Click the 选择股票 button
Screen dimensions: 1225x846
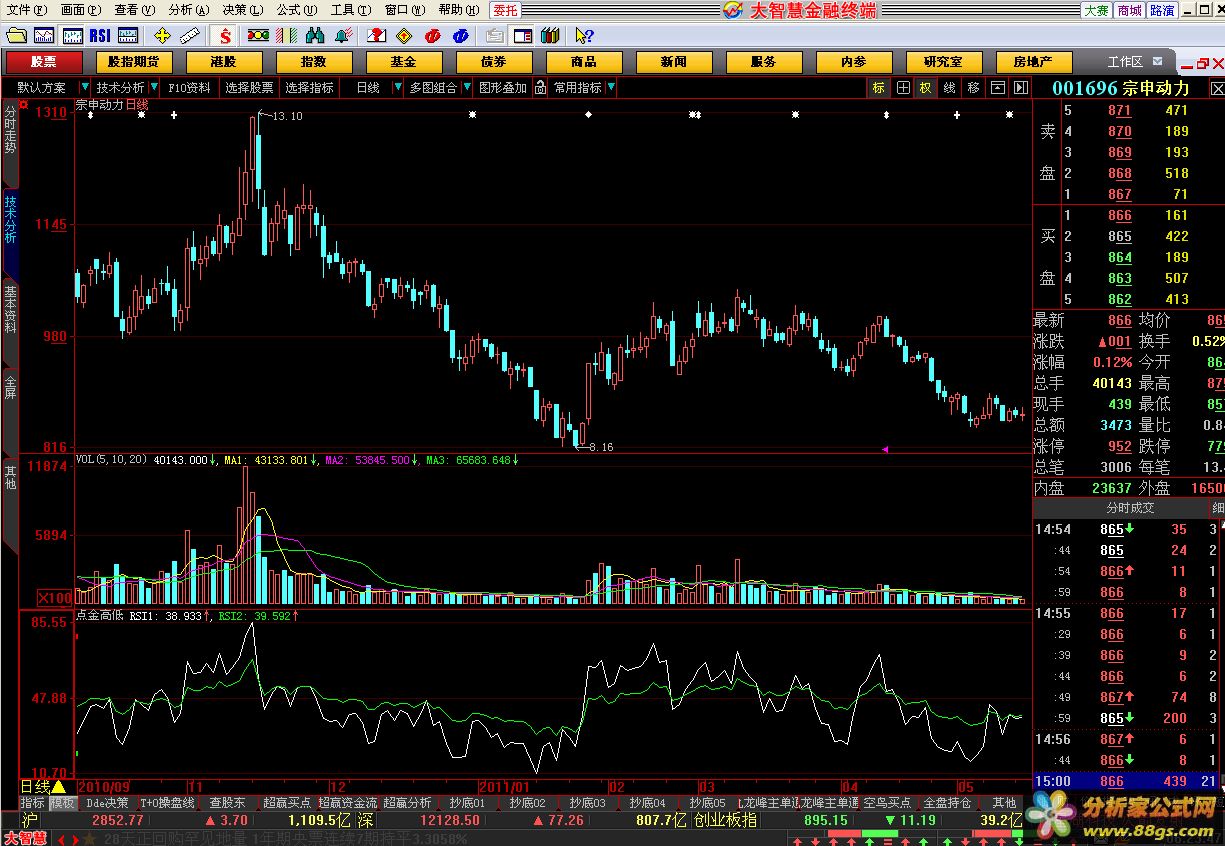[x=249, y=88]
